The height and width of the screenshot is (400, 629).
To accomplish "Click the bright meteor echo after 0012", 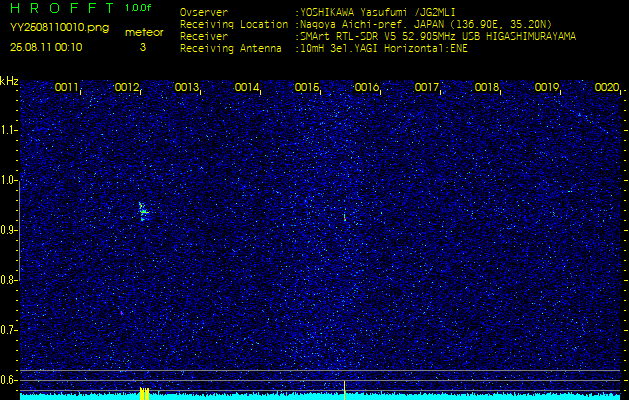I will point(144,212).
